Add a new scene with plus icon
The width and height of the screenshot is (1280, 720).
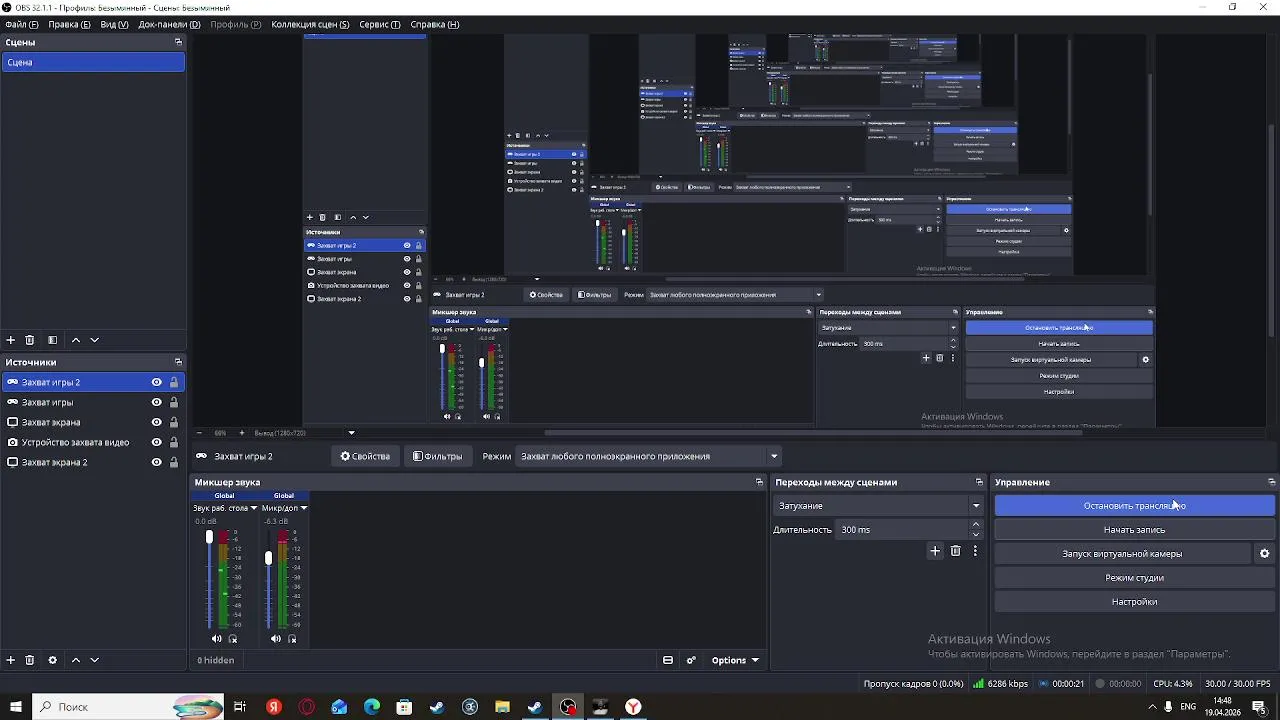tap(11, 340)
